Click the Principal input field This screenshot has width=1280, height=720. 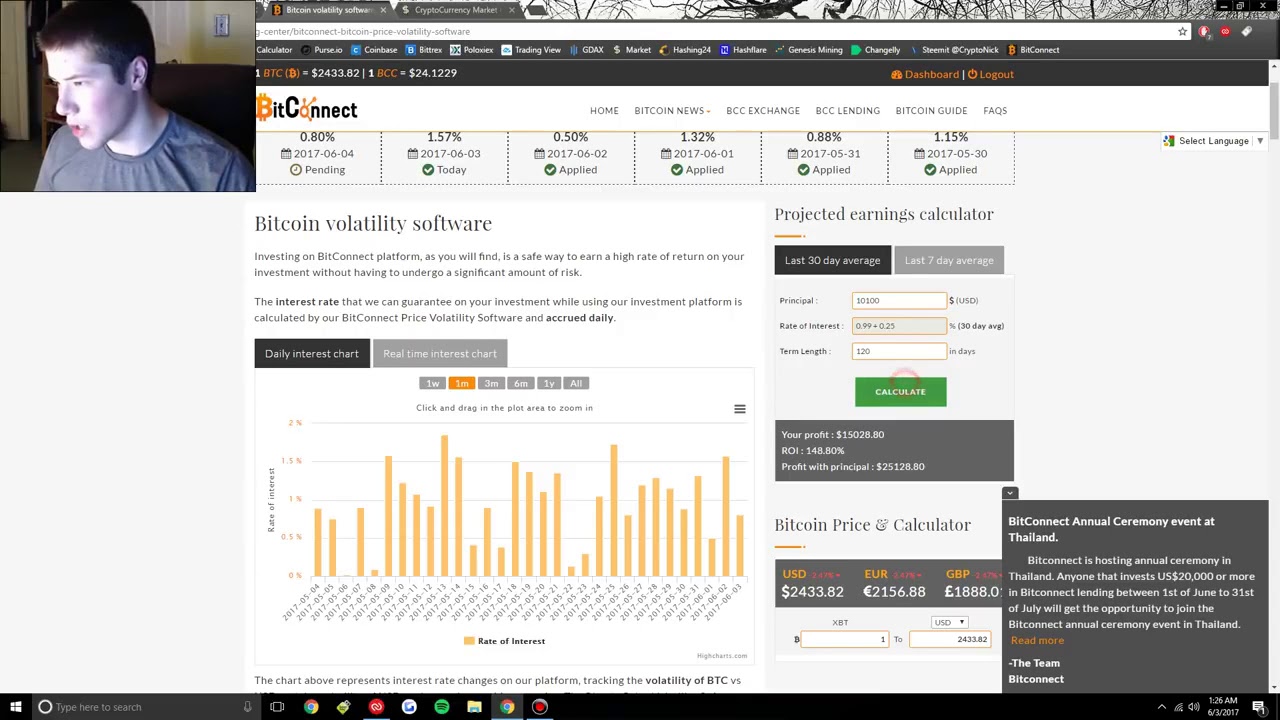(899, 300)
